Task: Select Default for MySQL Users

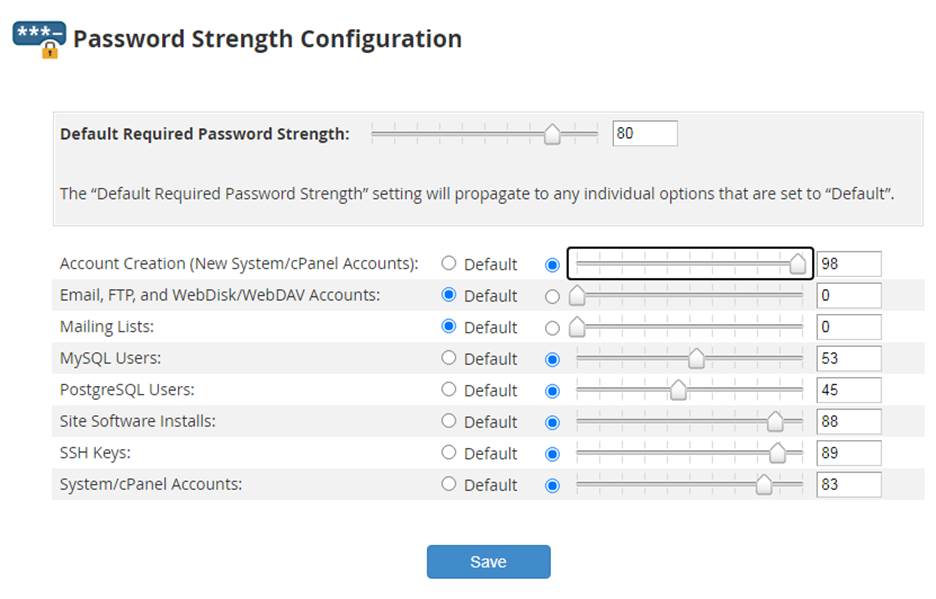Action: 449,358
